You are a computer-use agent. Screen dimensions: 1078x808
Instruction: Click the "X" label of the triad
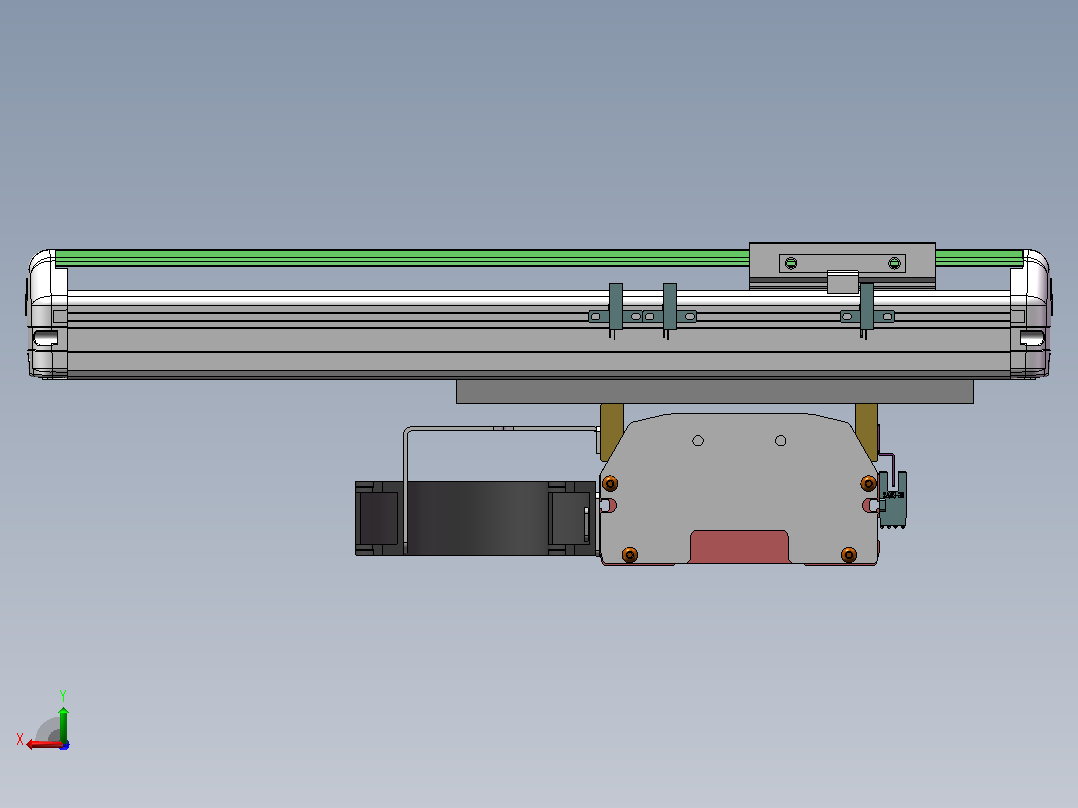[x=20, y=739]
